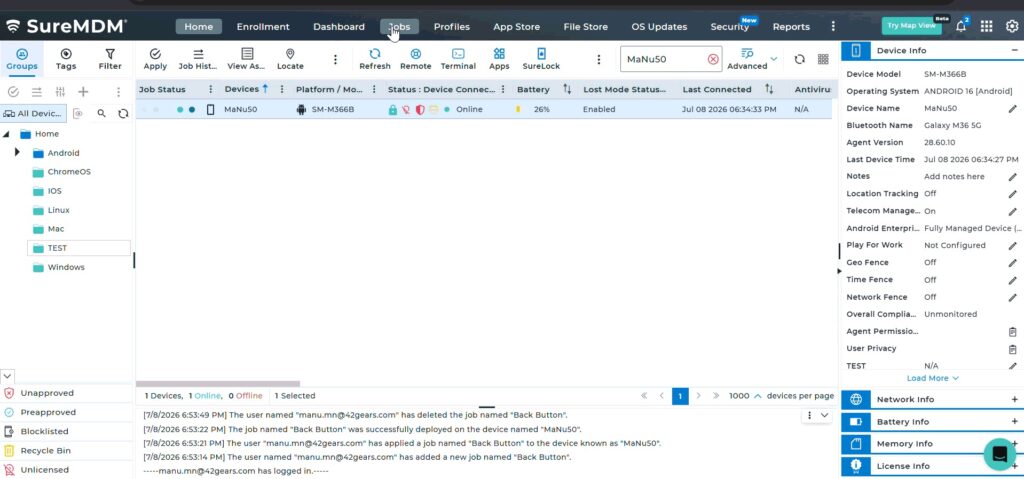Go to the Profiles tab
Image resolution: width=1024 pixels, height=479 pixels.
451,27
